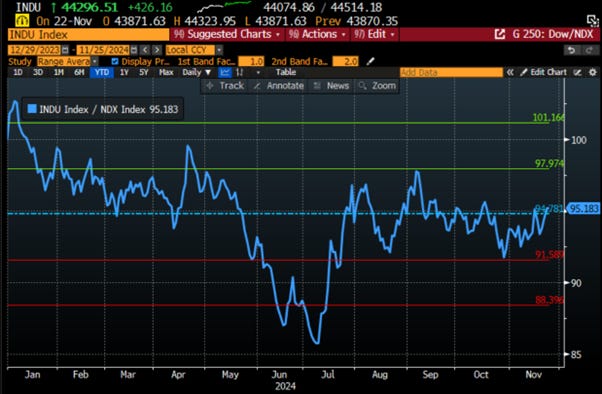Viewport: 602px width, 394px height.
Task: Click the start date field 12/29/2023
Action: click(35, 50)
